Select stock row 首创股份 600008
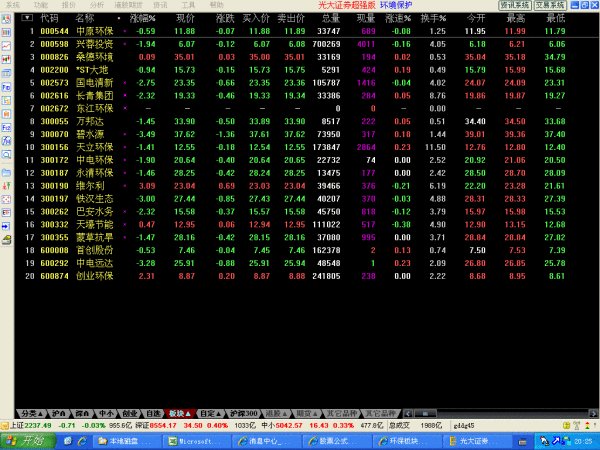 [298, 250]
